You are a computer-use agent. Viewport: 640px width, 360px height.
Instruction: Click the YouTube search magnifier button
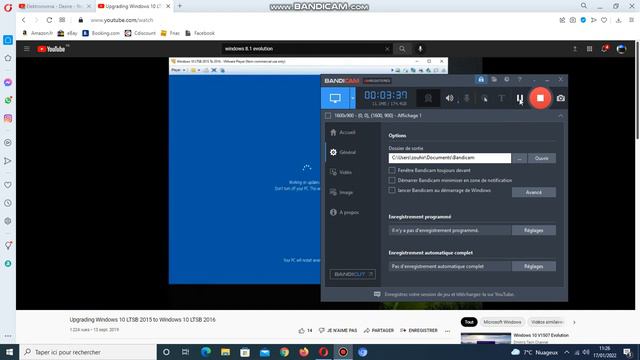(402, 49)
